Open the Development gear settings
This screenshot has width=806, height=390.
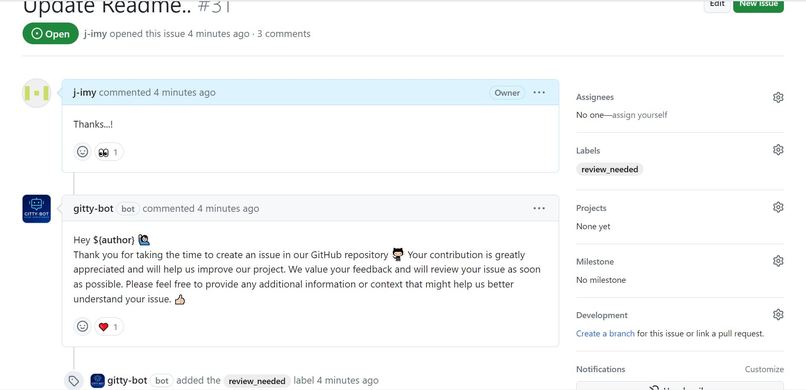pos(778,314)
